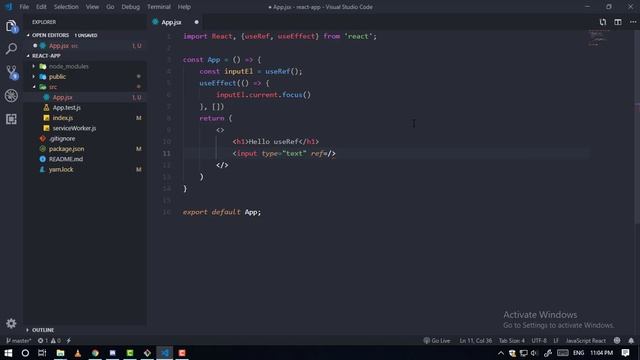The height and width of the screenshot is (360, 640).
Task: Click the 11:04 PM taskbar clock
Action: (x=601, y=353)
